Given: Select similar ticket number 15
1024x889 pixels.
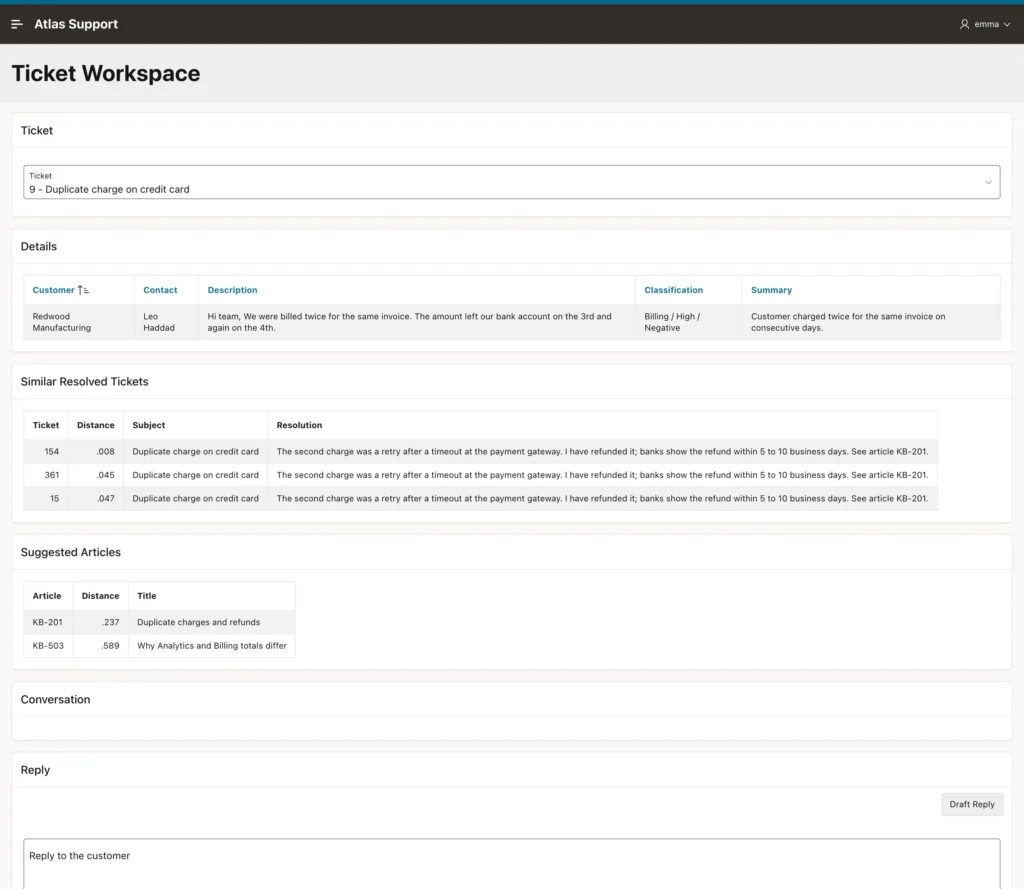Looking at the screenshot, I should click(54, 498).
